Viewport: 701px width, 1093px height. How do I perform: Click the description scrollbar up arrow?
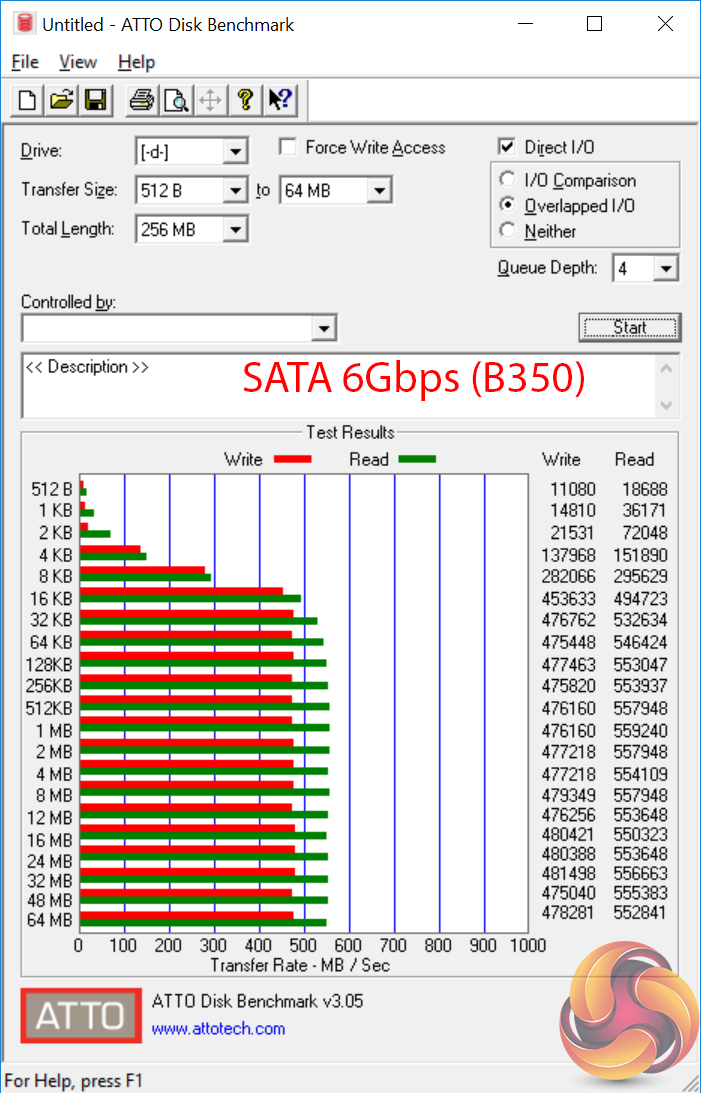(x=666, y=368)
